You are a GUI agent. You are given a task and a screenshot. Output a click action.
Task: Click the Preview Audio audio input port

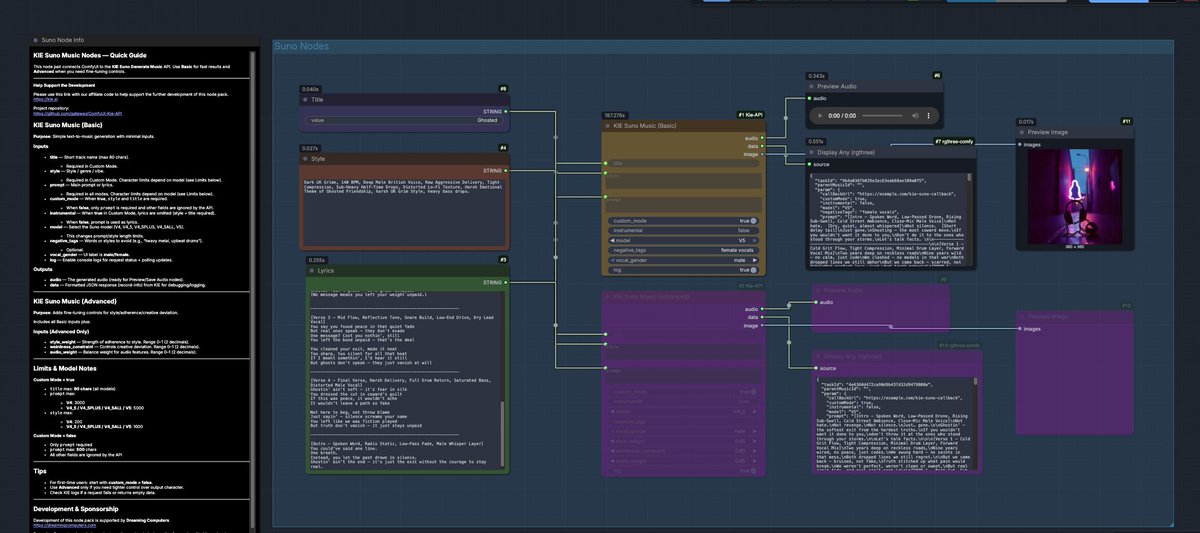point(810,99)
